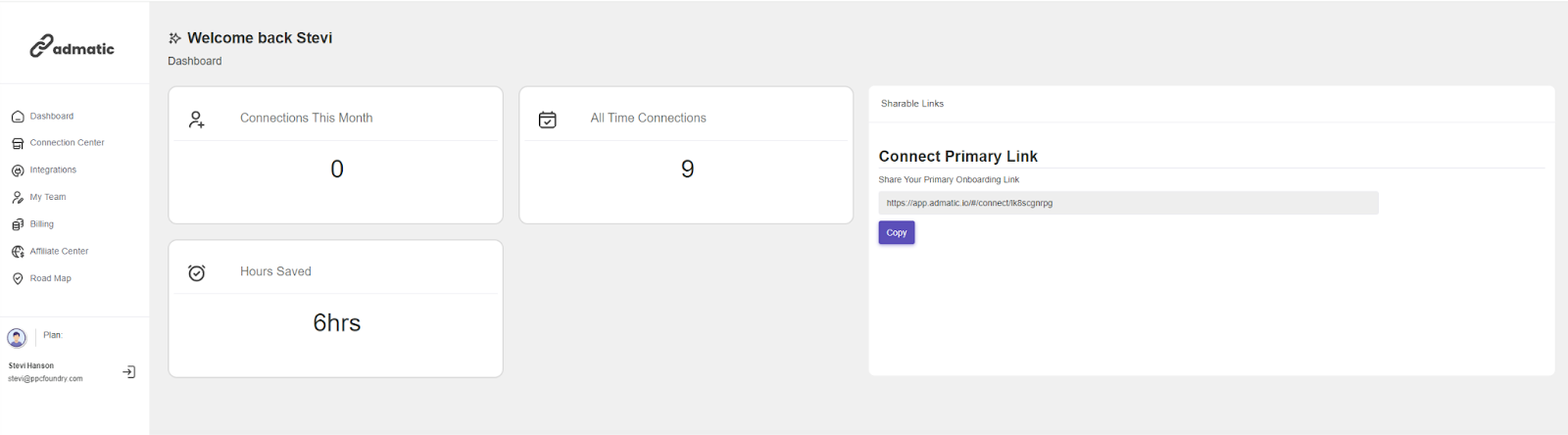This screenshot has height=435, width=1568.
Task: Click the My Team icon
Action: 18,198
